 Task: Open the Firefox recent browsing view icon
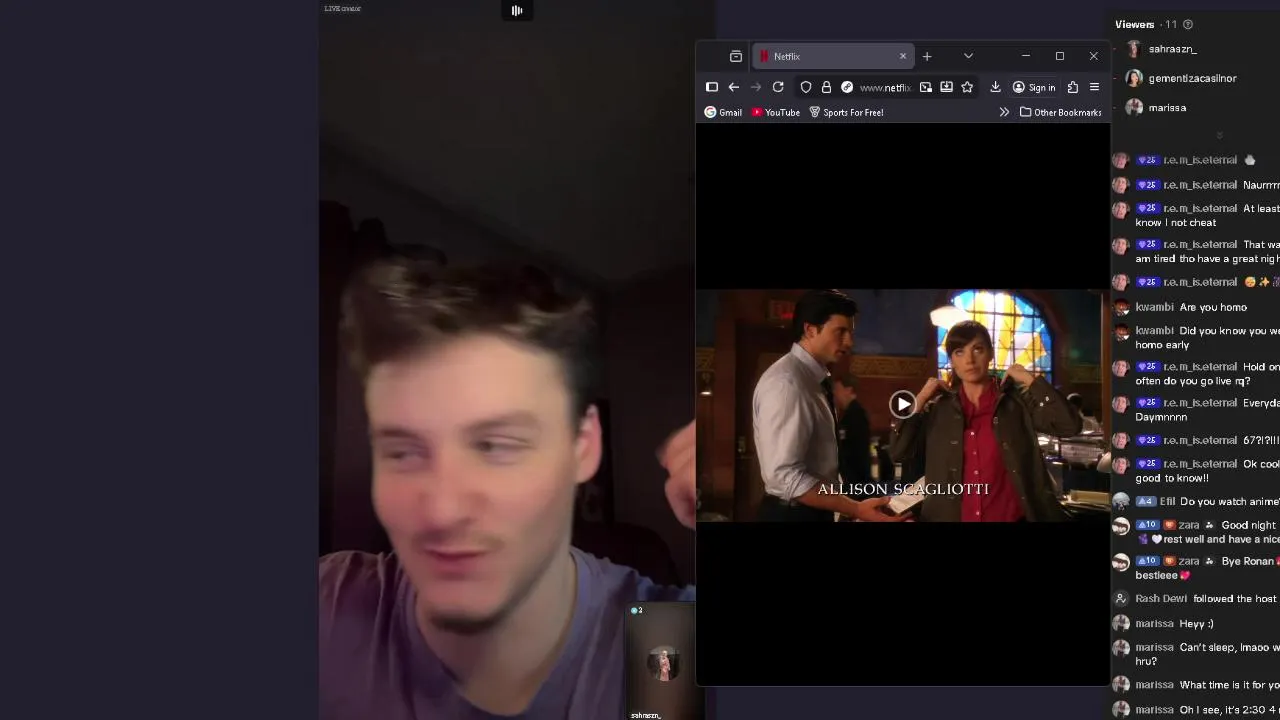[736, 56]
